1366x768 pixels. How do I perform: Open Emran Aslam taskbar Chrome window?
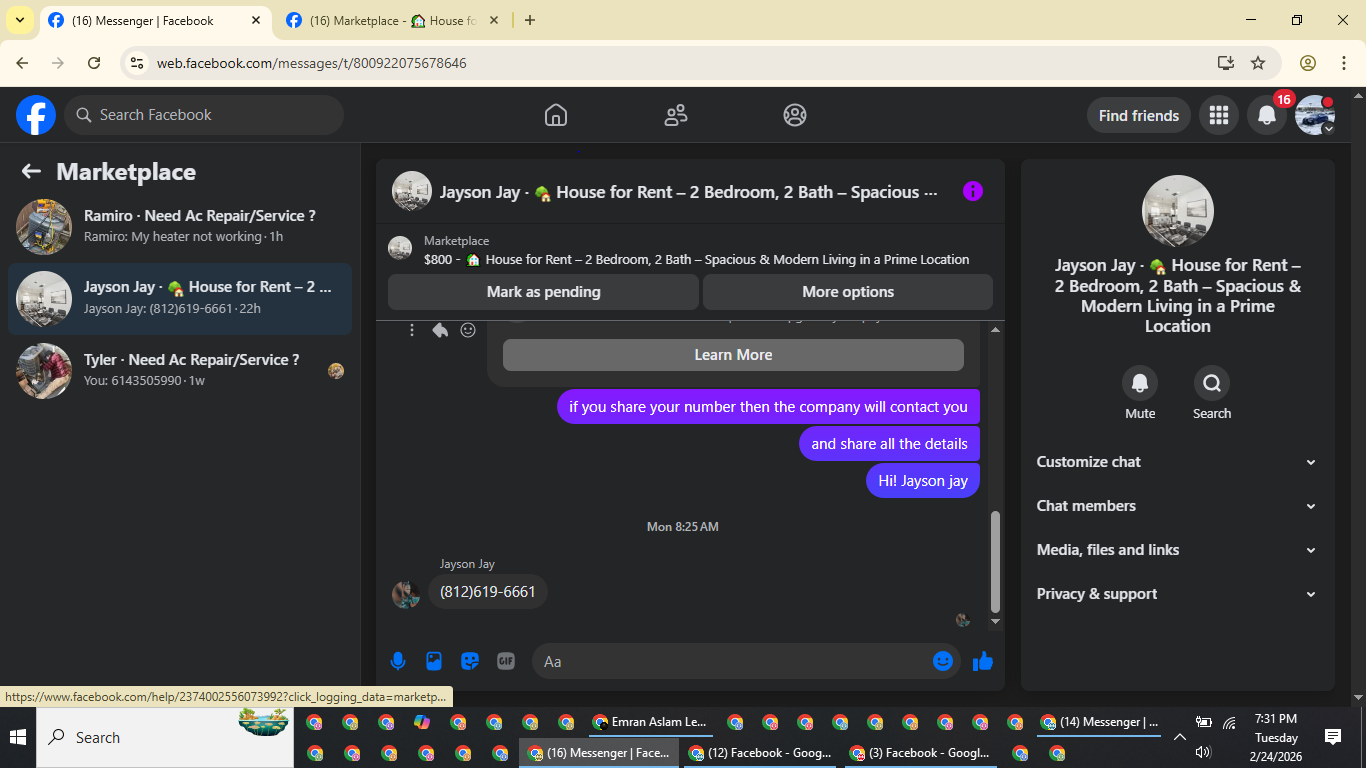click(650, 722)
